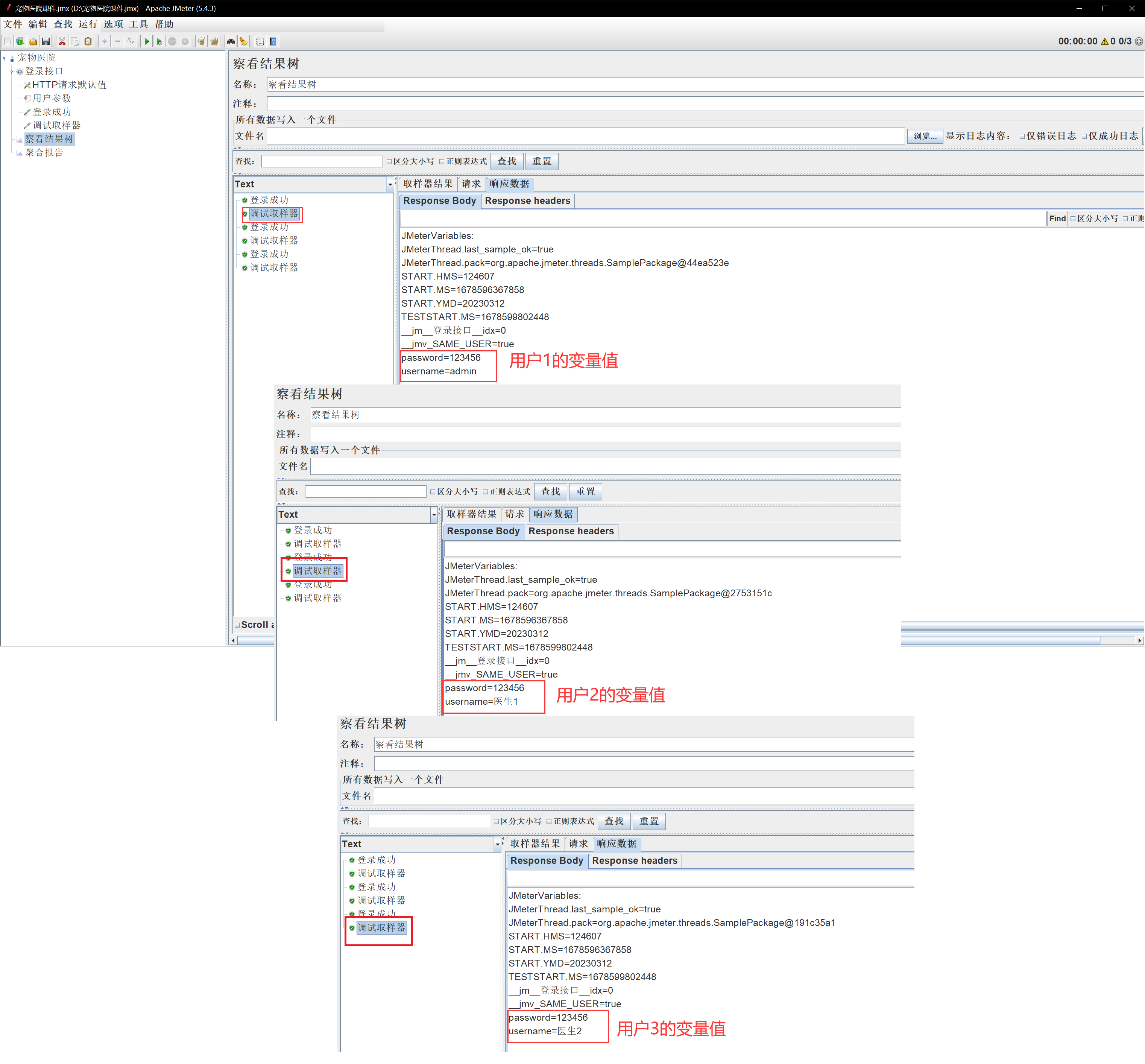This screenshot has width=1145, height=1064.
Task: Click the Clear all double-broom icon
Action: 214,41
